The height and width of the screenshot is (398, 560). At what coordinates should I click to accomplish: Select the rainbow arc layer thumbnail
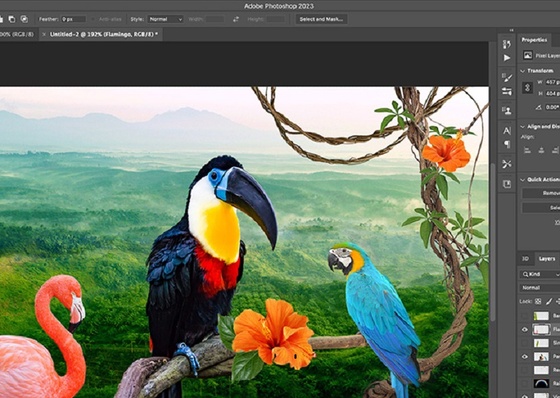[x=541, y=384]
